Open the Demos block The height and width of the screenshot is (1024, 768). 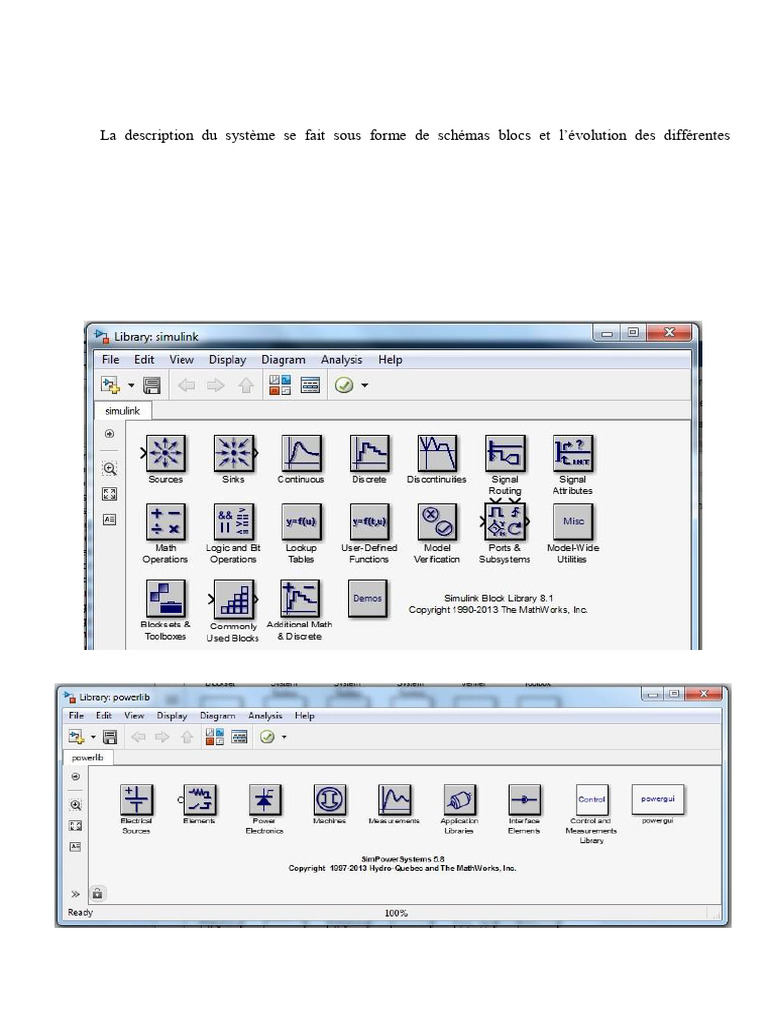click(x=368, y=598)
